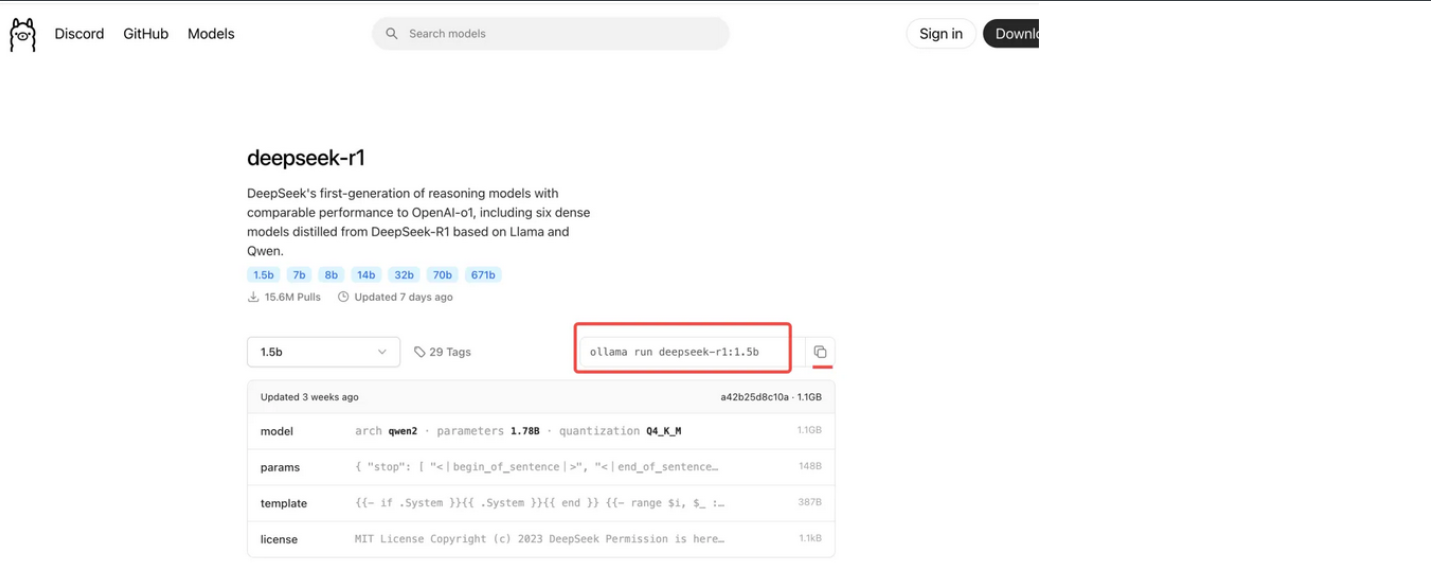Open the license file row
Viewport: 1431px width, 568px height.
click(x=541, y=539)
